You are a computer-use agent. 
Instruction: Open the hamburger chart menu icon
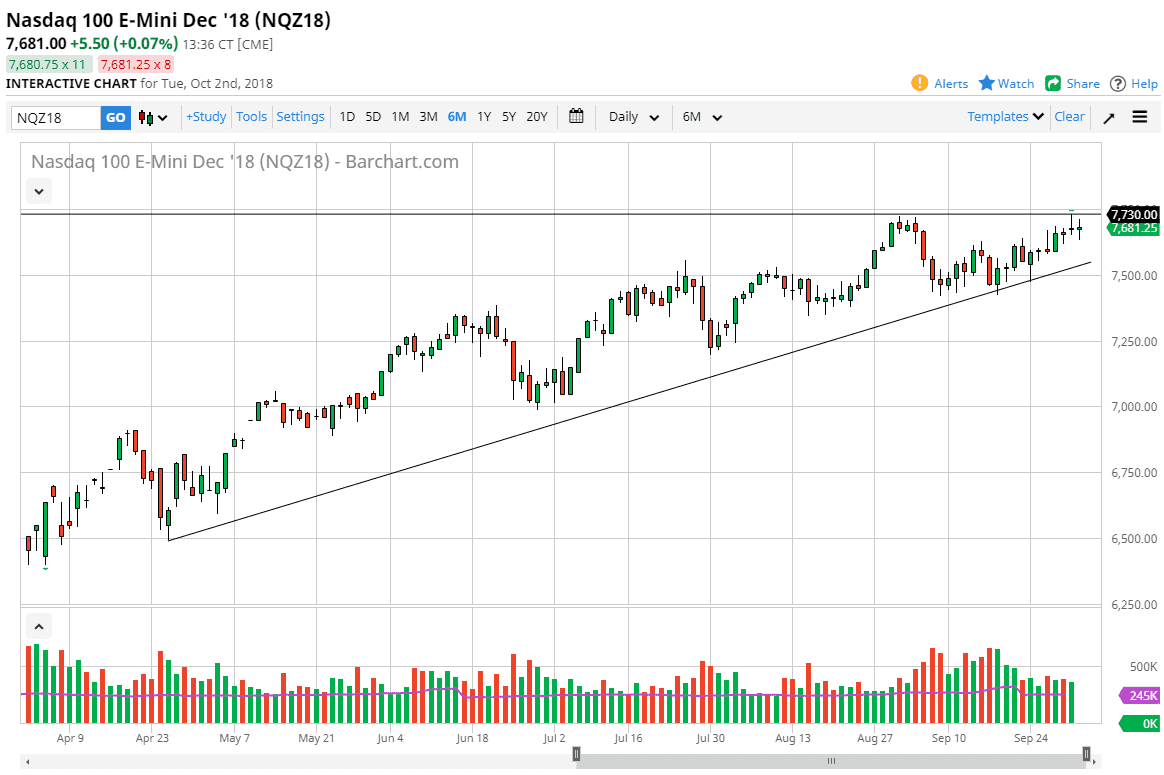pyautogui.click(x=1139, y=117)
